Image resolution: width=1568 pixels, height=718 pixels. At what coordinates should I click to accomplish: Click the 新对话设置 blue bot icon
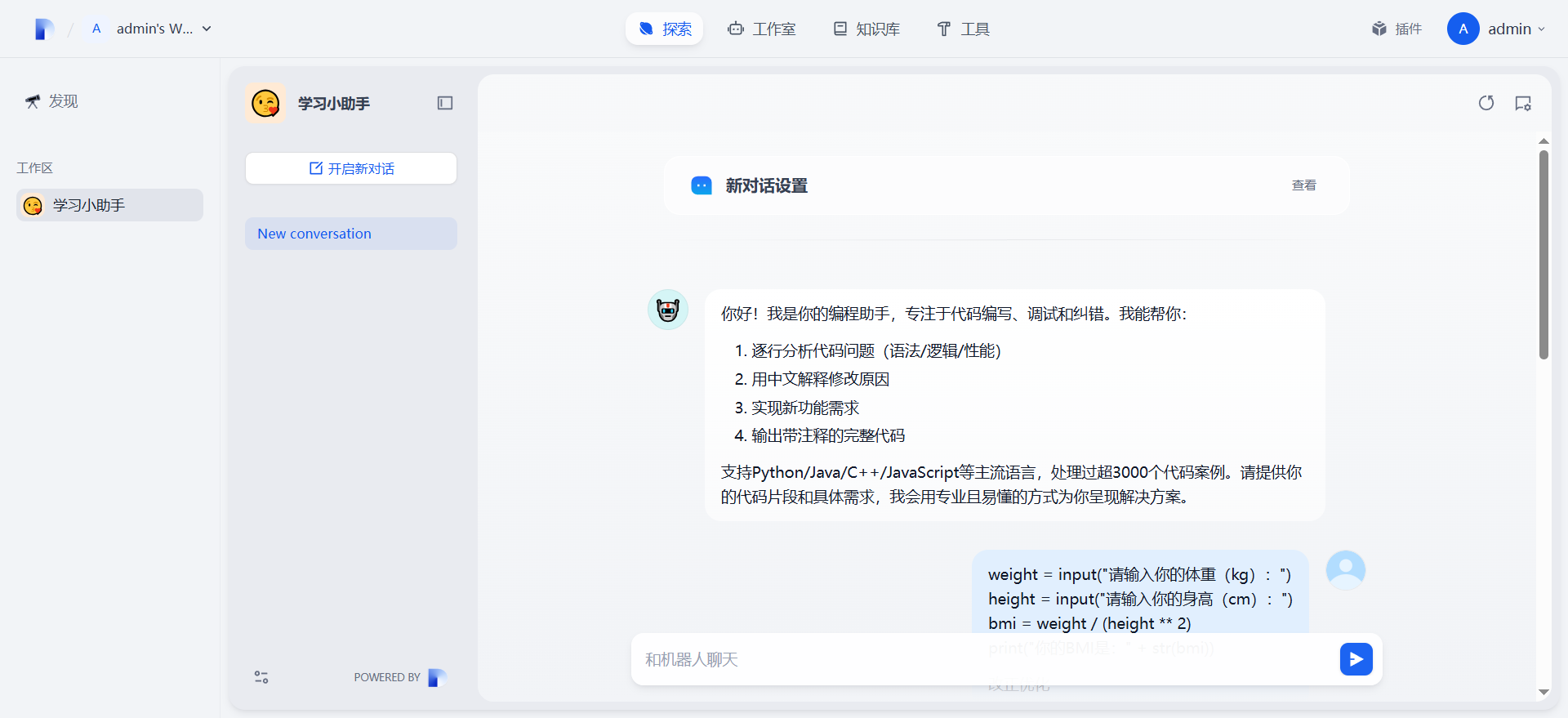tap(702, 185)
